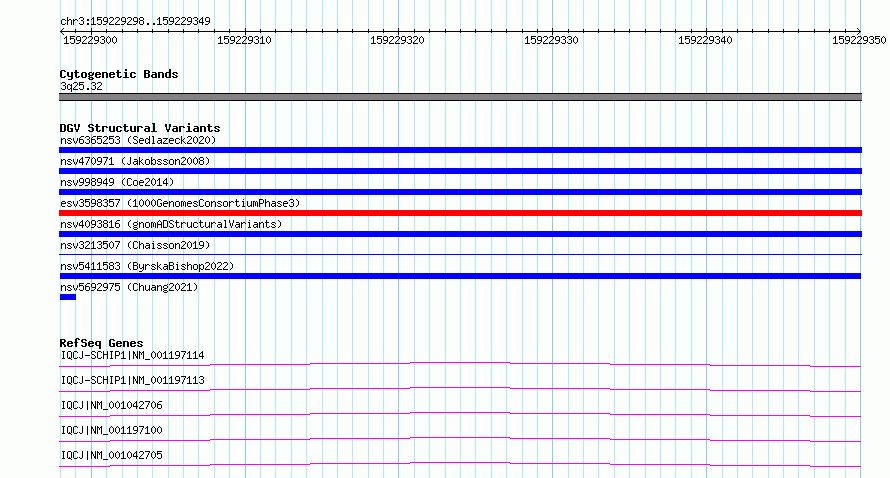Open variant nsv5692975 (Chuang2021) label

coord(129,287)
